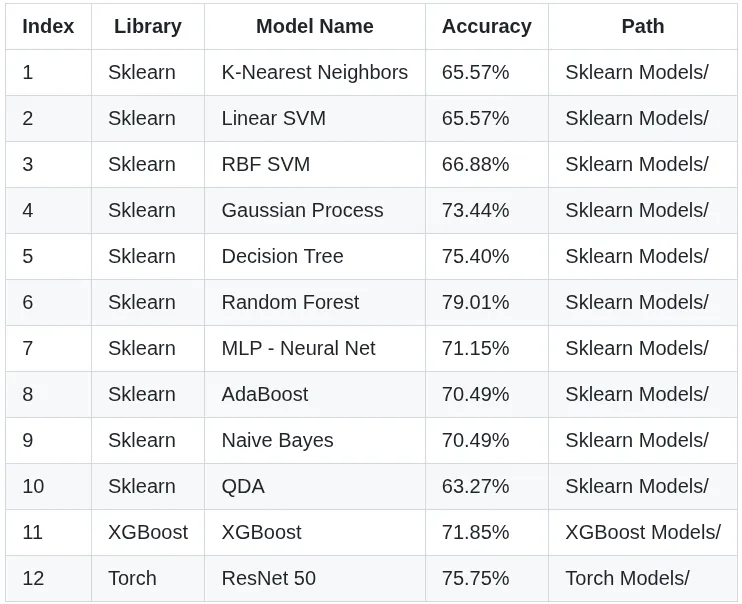Click the Index column header
The width and height of the screenshot is (742, 604).
pyautogui.click(x=48, y=26)
